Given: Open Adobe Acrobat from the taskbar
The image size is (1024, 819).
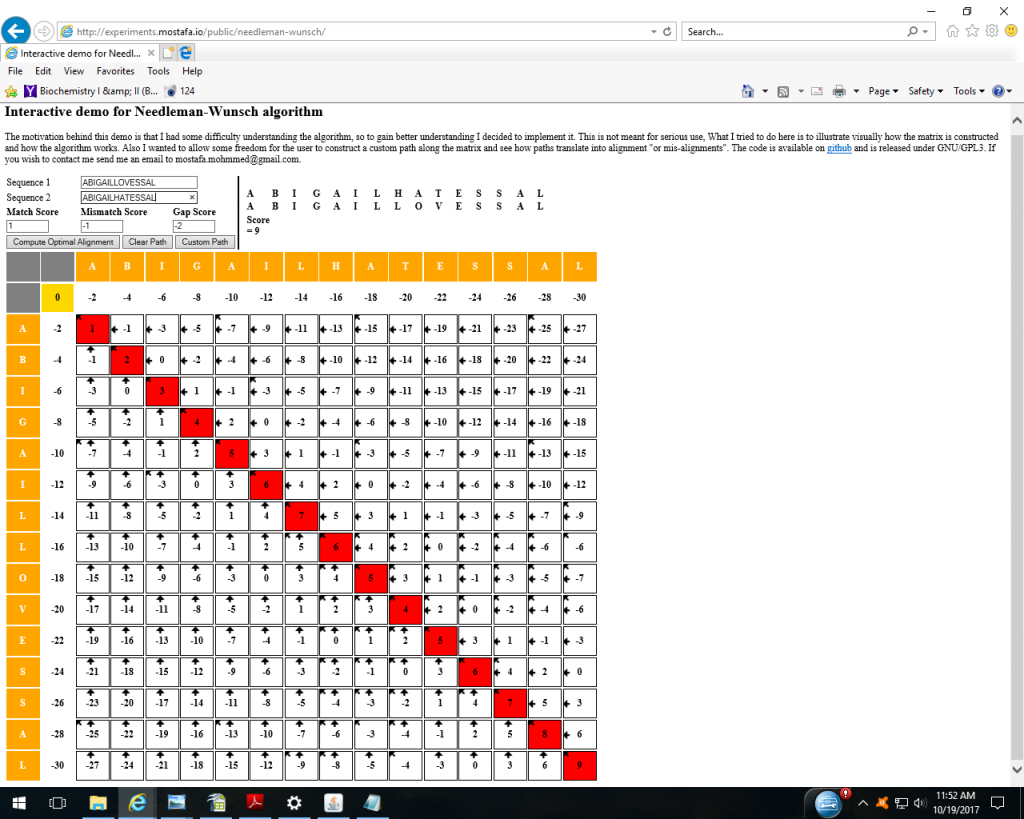Looking at the screenshot, I should (255, 802).
